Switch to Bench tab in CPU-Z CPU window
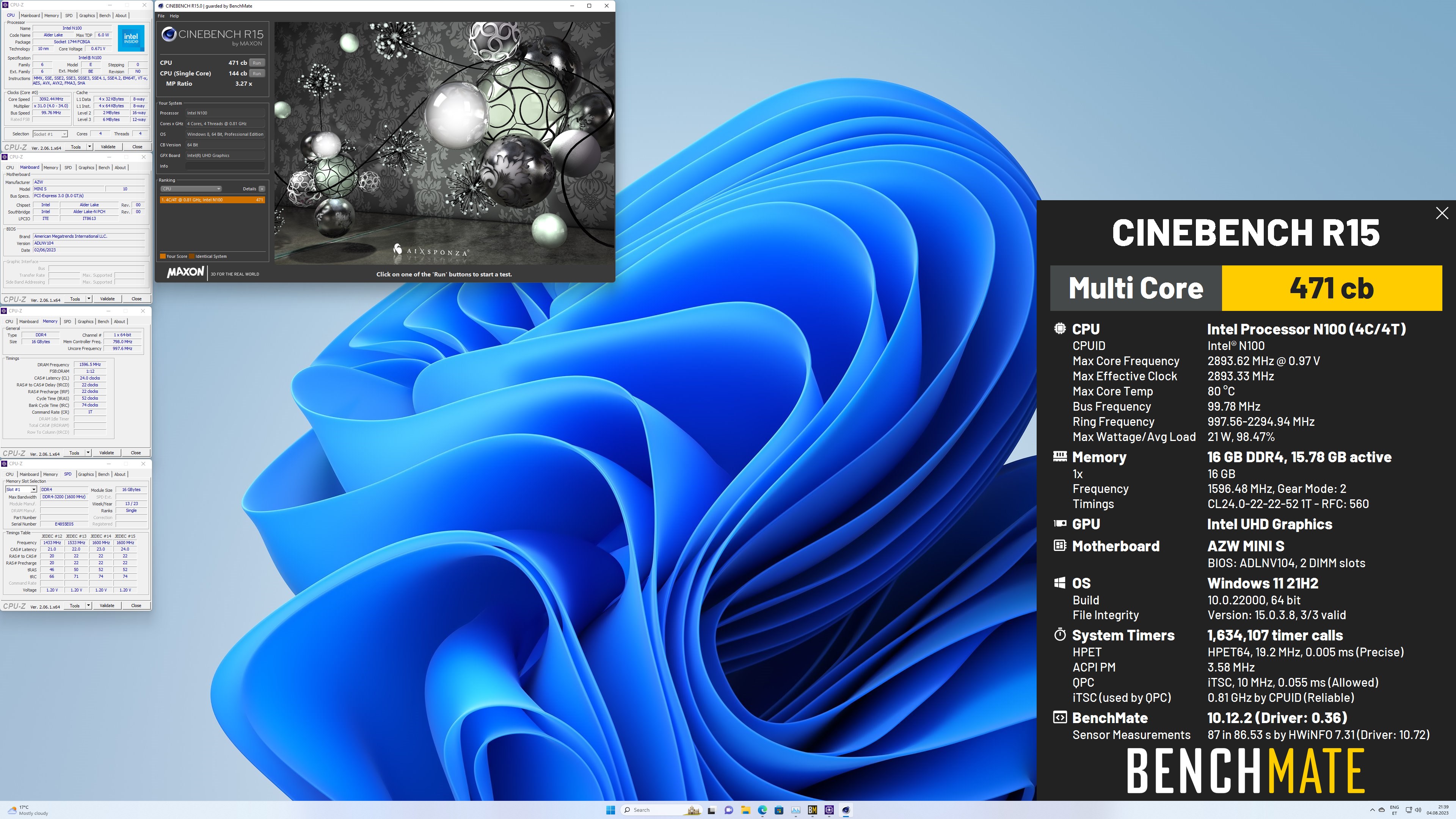This screenshot has width=1456, height=819. point(105,15)
